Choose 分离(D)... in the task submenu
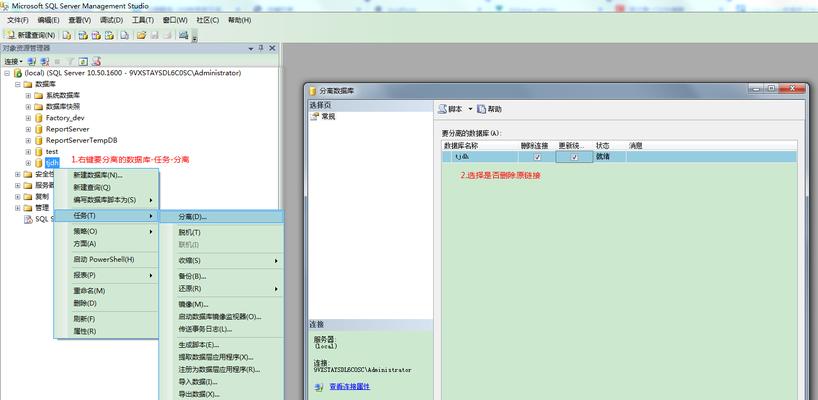Viewport: 818px width, 400px height. (x=221, y=216)
